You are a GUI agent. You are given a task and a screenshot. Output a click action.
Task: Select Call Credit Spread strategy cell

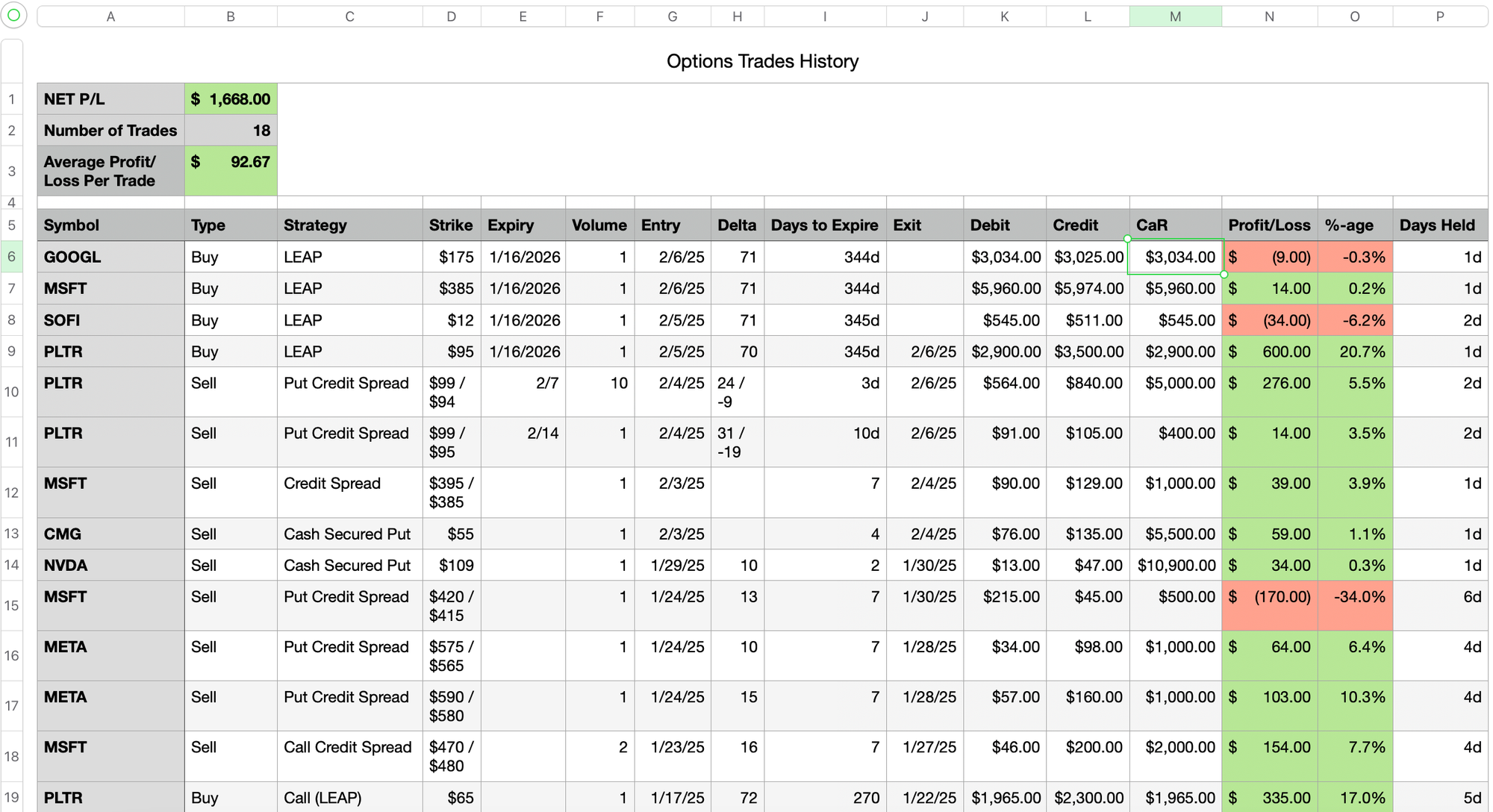[349, 756]
